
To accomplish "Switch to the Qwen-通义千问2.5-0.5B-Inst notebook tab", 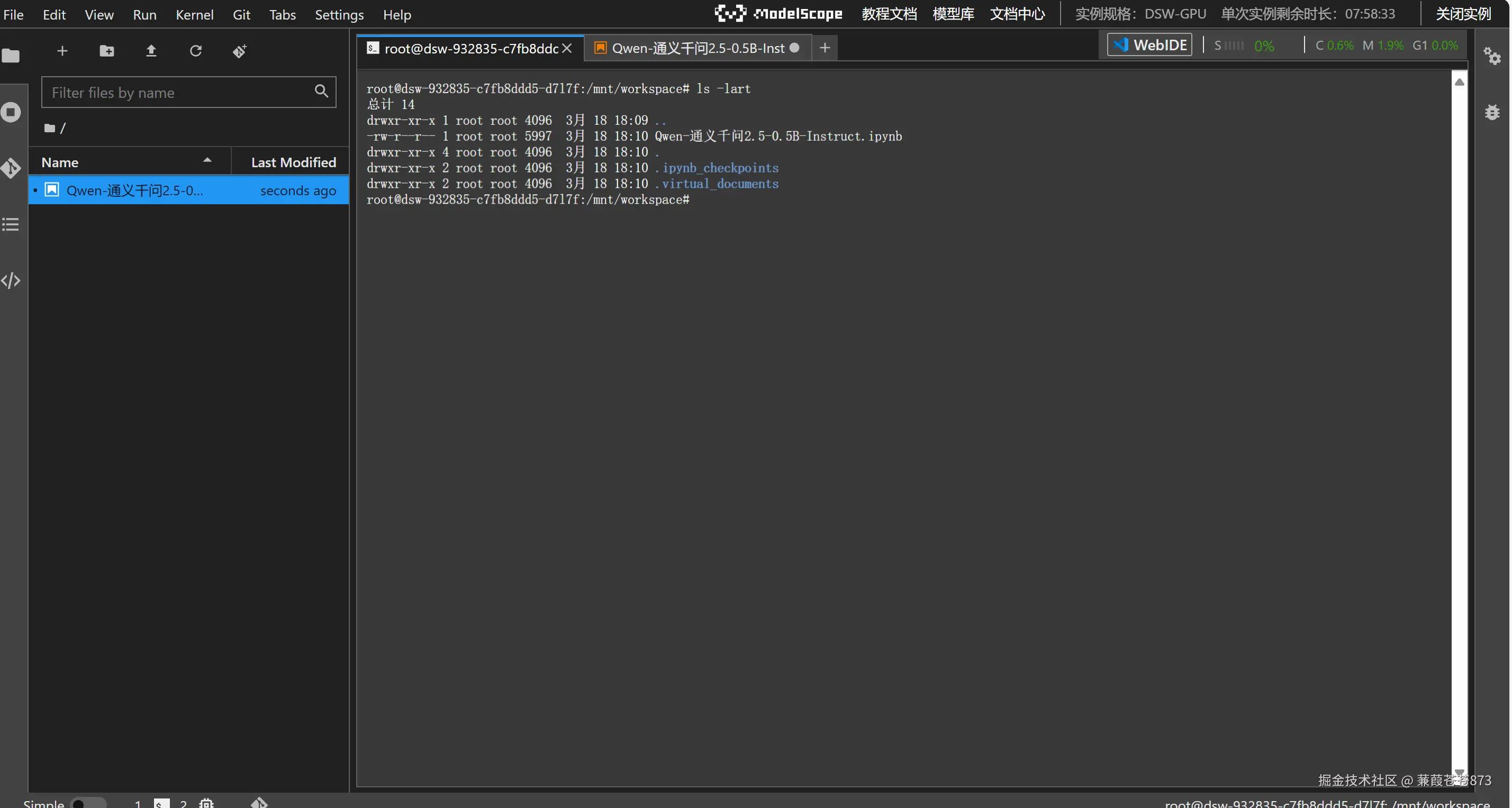I will [x=698, y=48].
